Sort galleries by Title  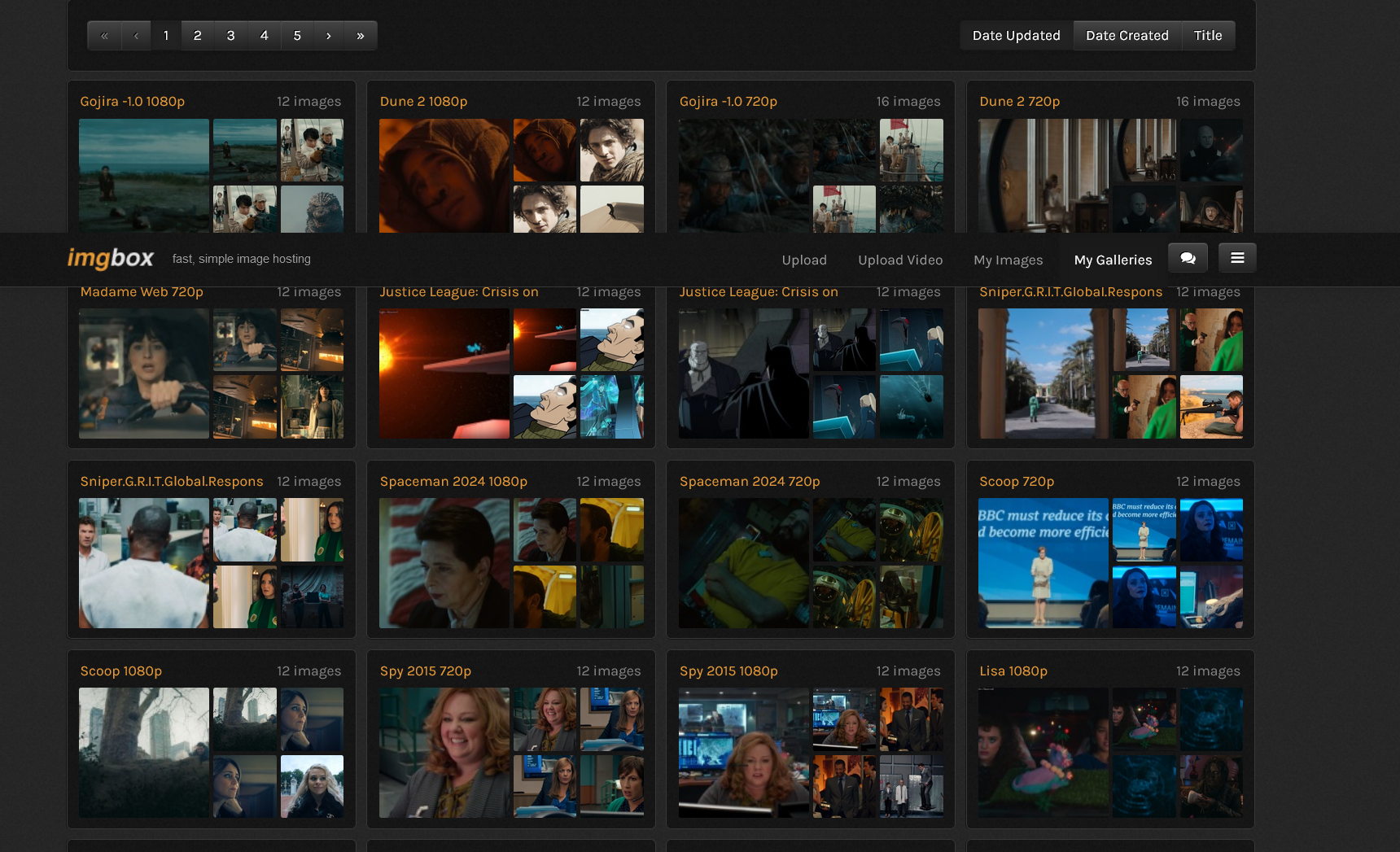click(x=1207, y=36)
